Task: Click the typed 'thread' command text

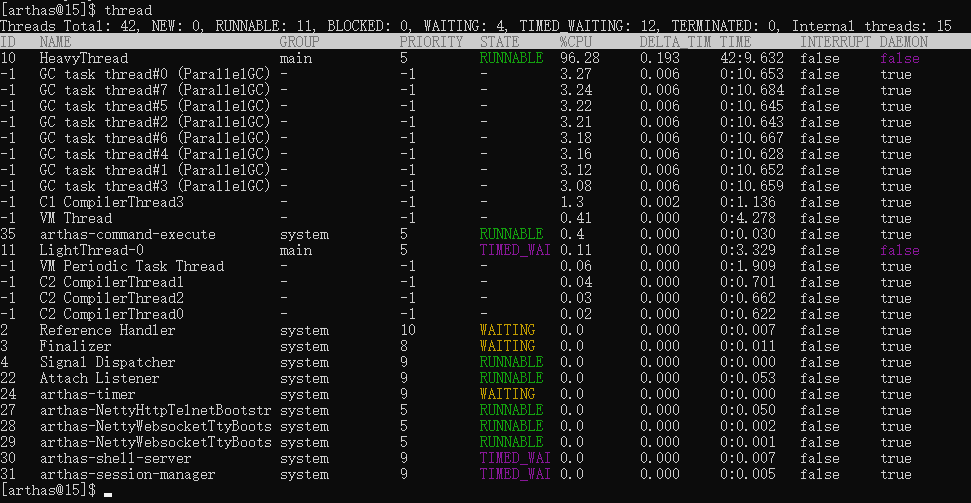Action: [x=128, y=10]
